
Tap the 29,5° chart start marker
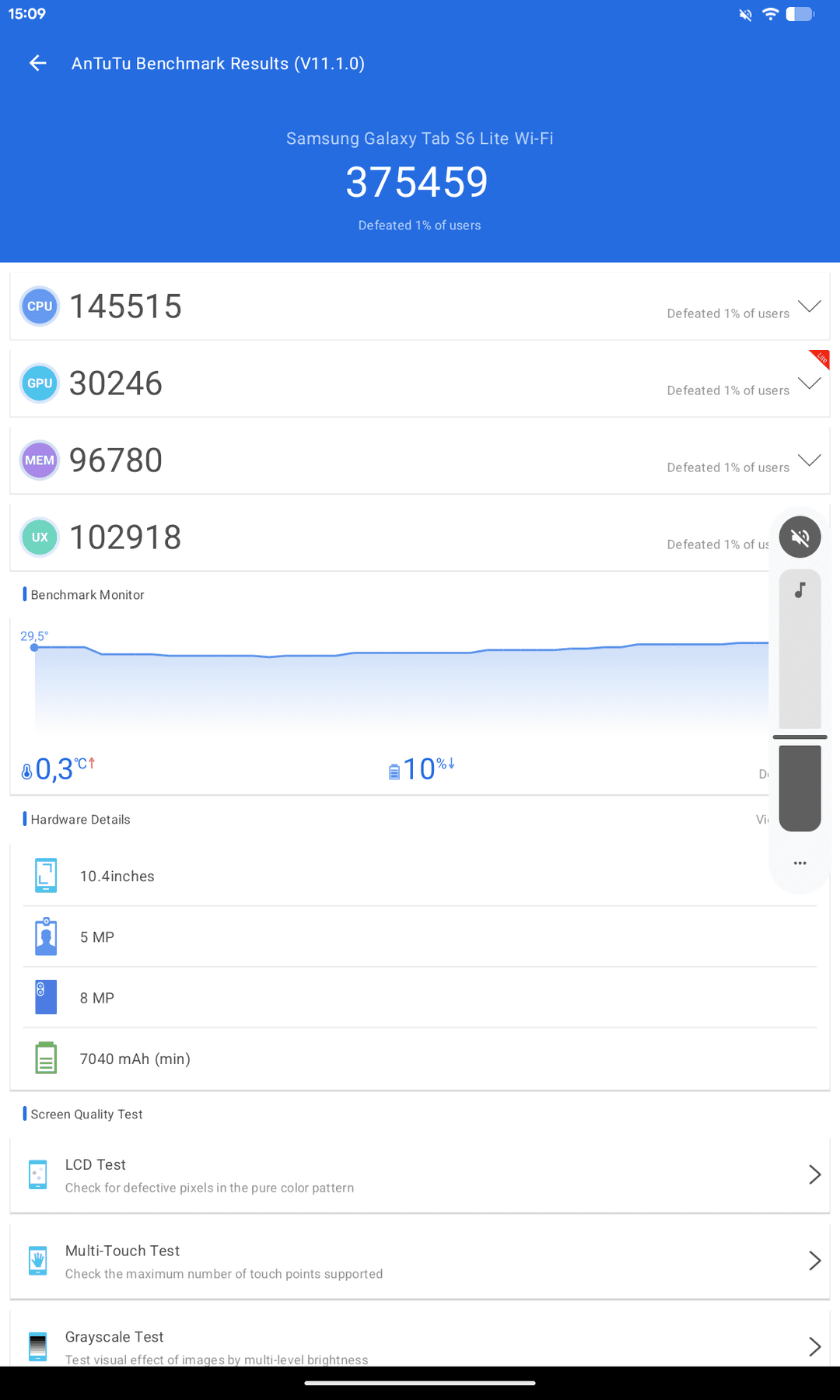coord(34,647)
